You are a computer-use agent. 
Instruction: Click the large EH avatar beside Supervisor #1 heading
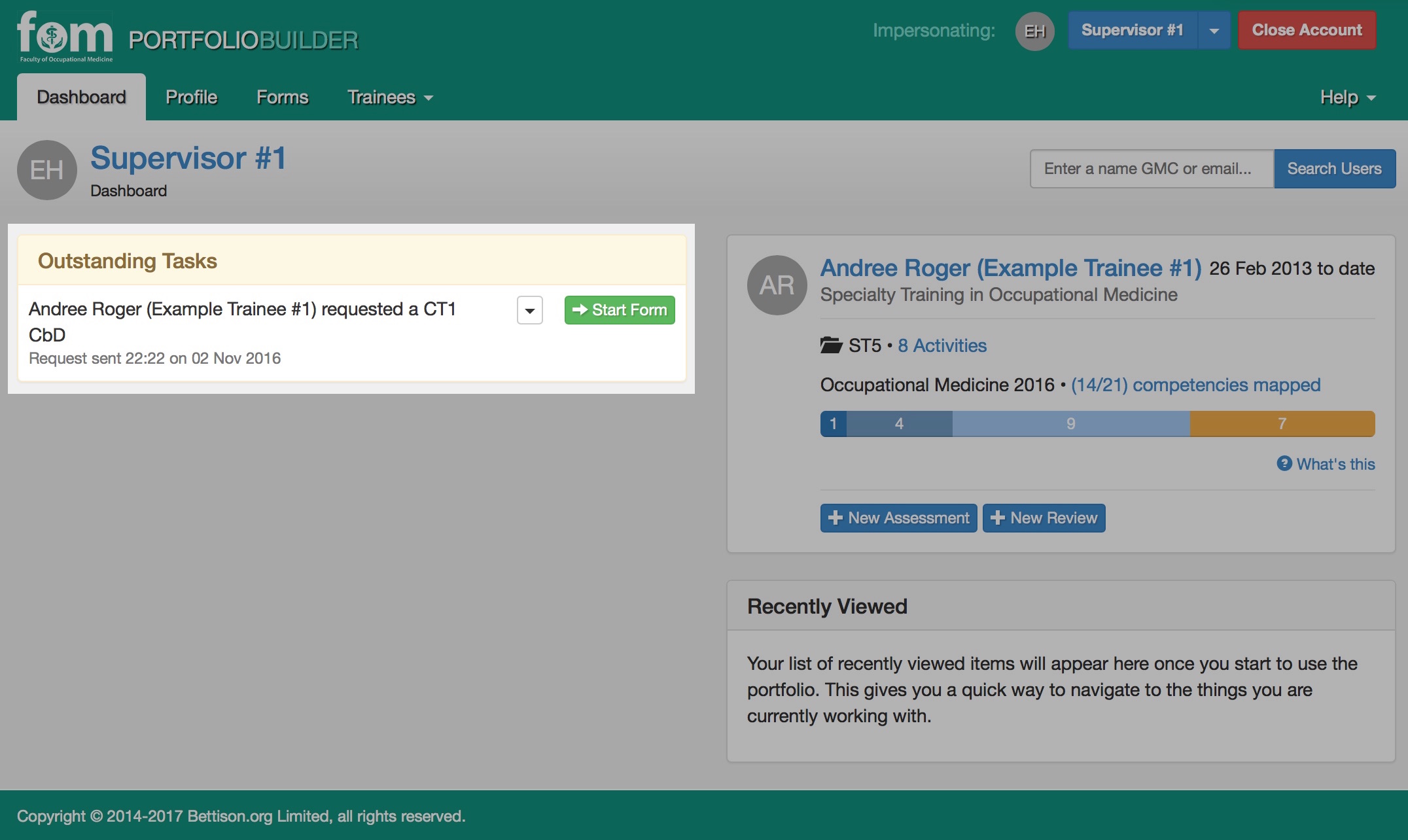pos(47,170)
